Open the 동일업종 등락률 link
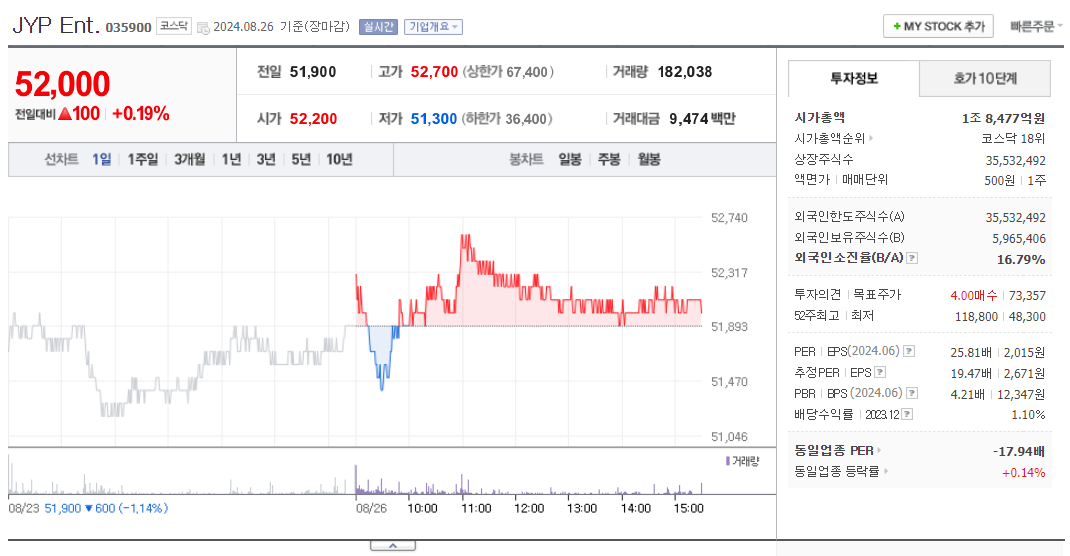Image resolution: width=1070 pixels, height=556 pixels. [x=837, y=471]
